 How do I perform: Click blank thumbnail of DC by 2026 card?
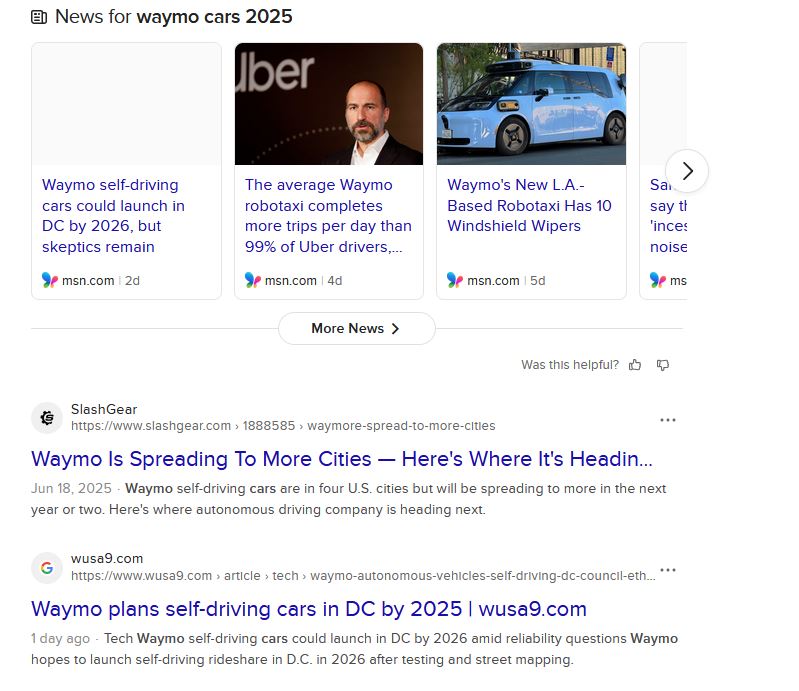click(x=126, y=104)
